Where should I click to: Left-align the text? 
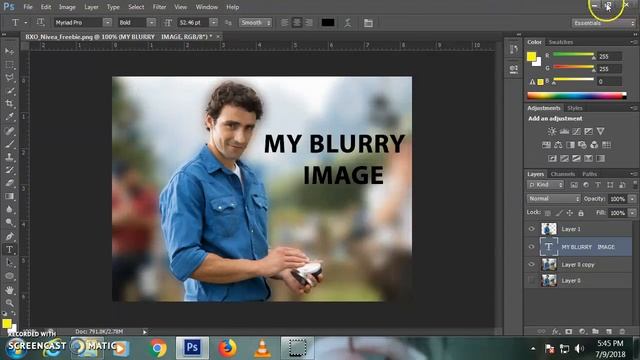[285, 23]
